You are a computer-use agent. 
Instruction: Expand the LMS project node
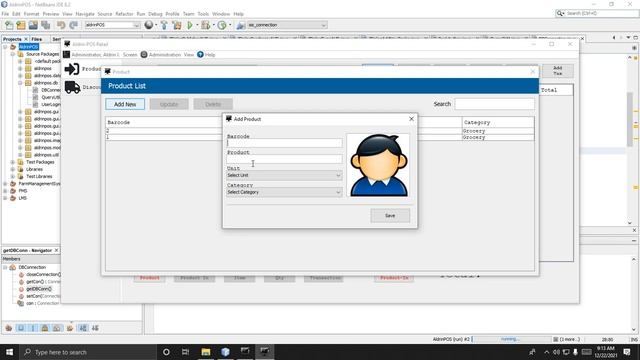(x=5, y=198)
